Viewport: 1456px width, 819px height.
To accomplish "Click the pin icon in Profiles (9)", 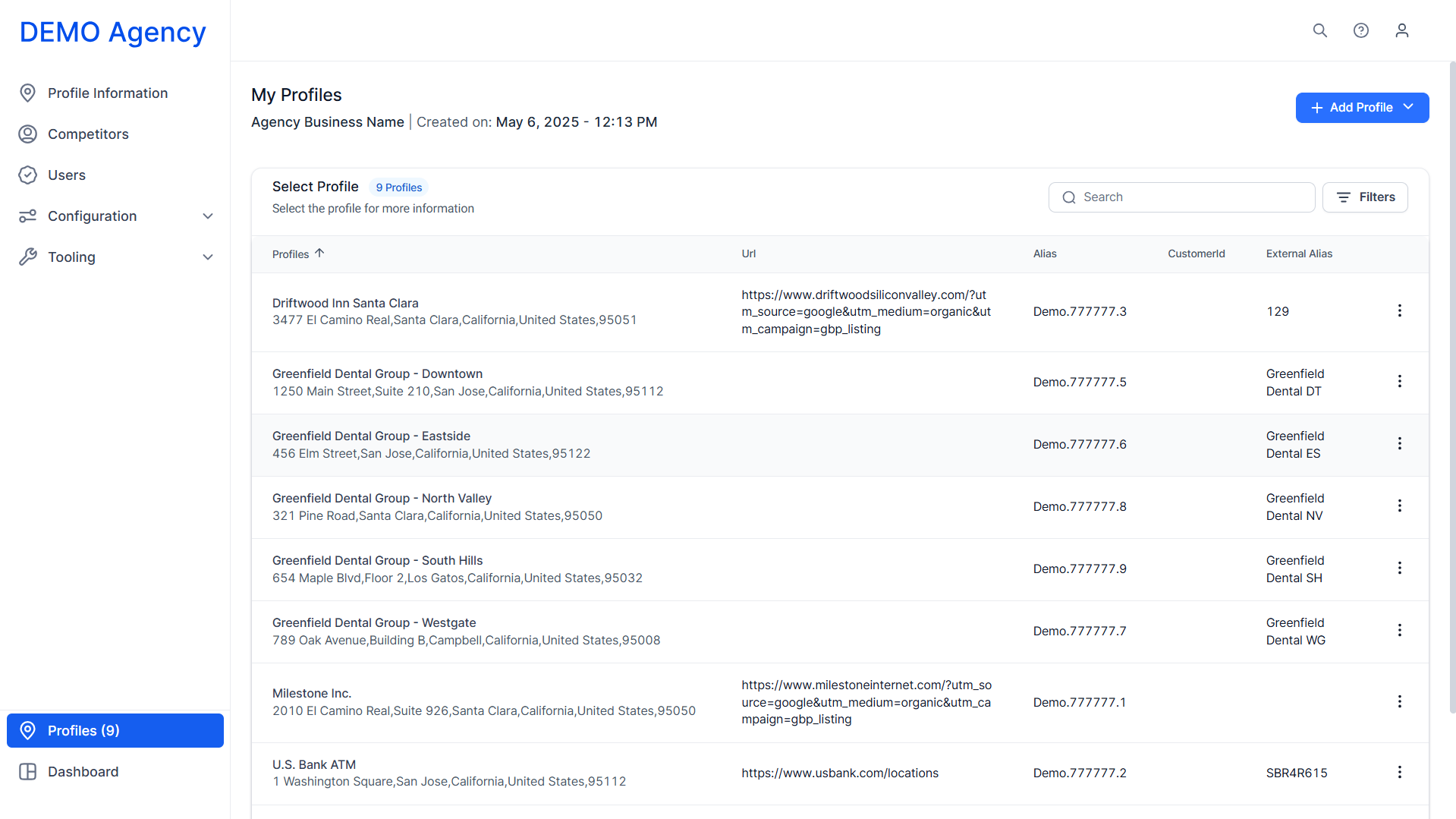I will pyautogui.click(x=28, y=731).
